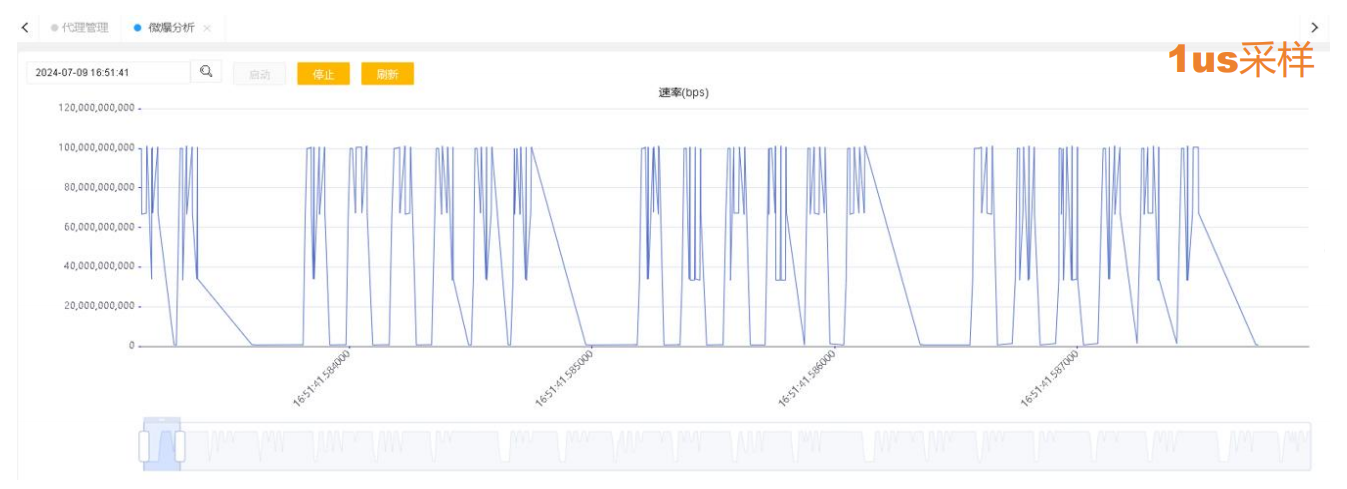Click the 刷新 button
The image size is (1347, 489).
[387, 74]
